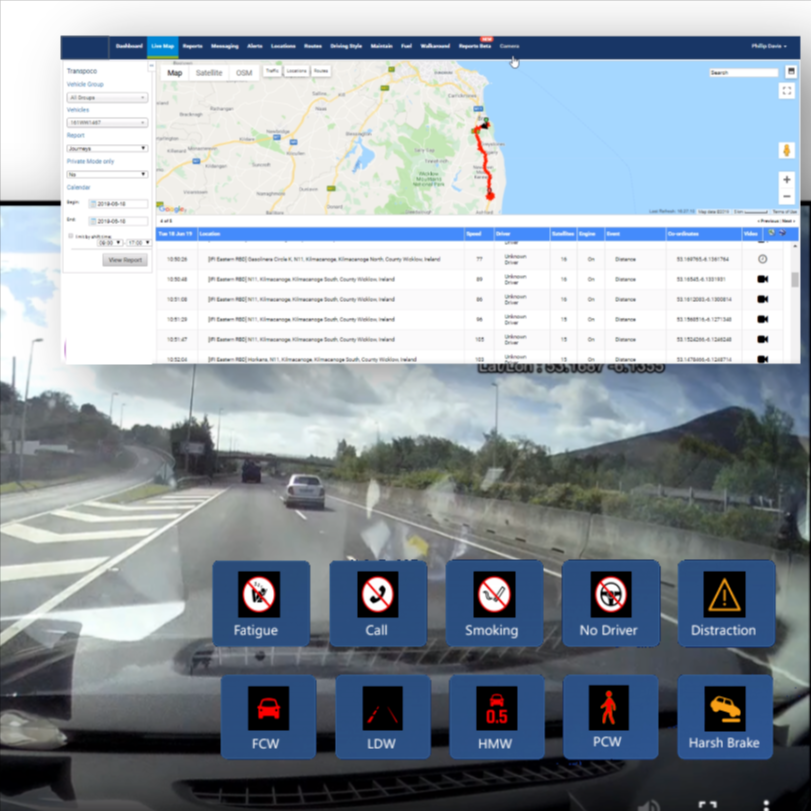Click the map Search input field
The image size is (811, 811).
(x=743, y=73)
